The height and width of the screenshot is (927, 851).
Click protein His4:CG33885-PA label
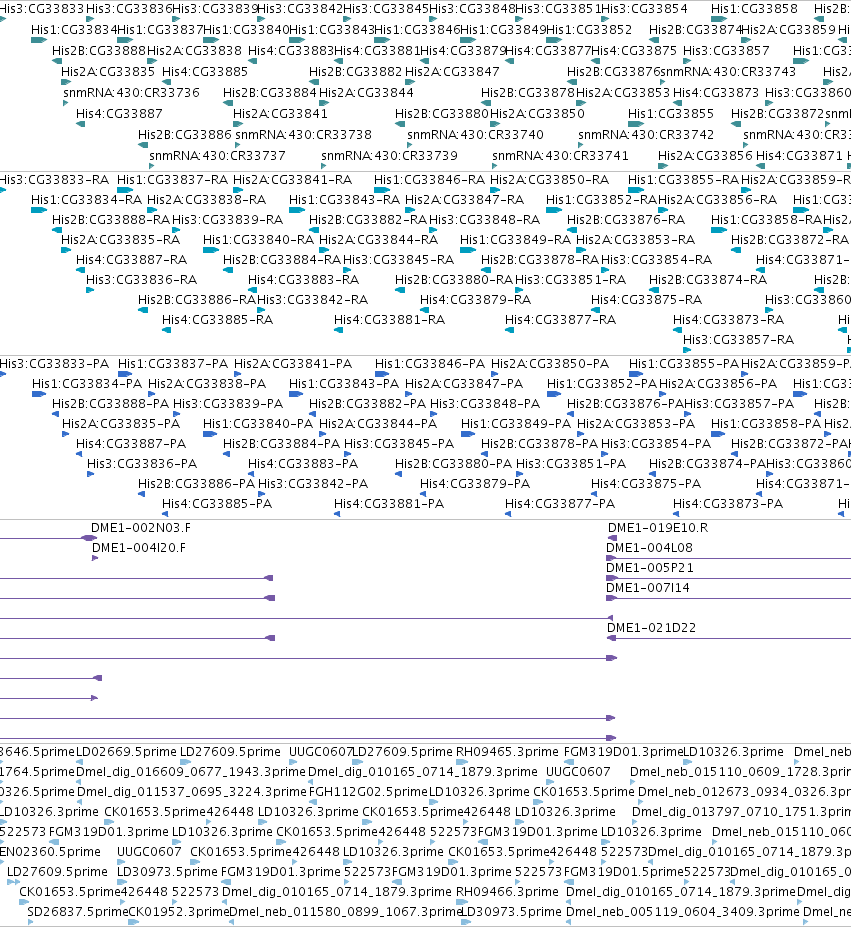[217, 504]
